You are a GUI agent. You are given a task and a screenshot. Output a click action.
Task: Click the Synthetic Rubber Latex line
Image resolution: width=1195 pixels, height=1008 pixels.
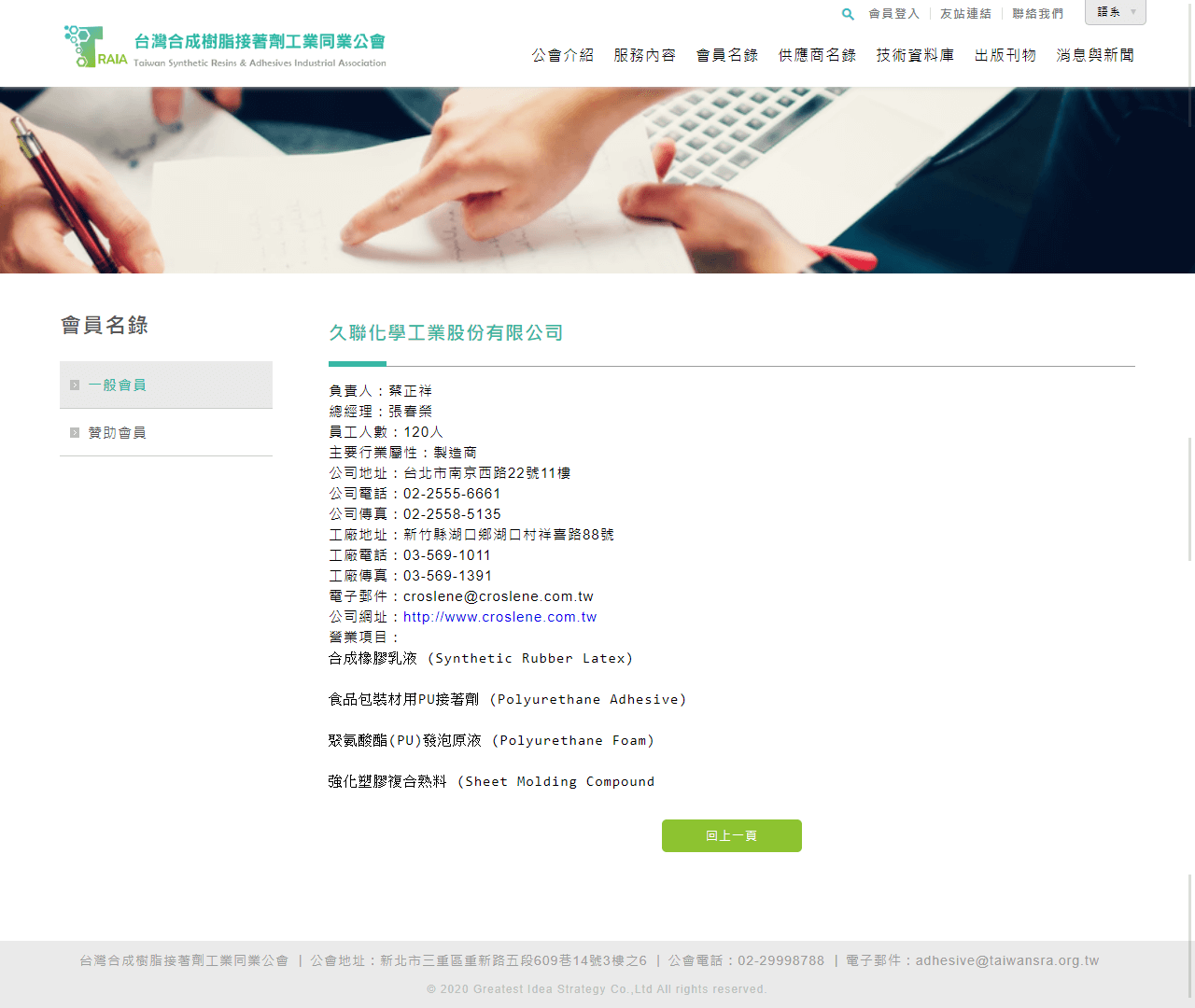481,658
